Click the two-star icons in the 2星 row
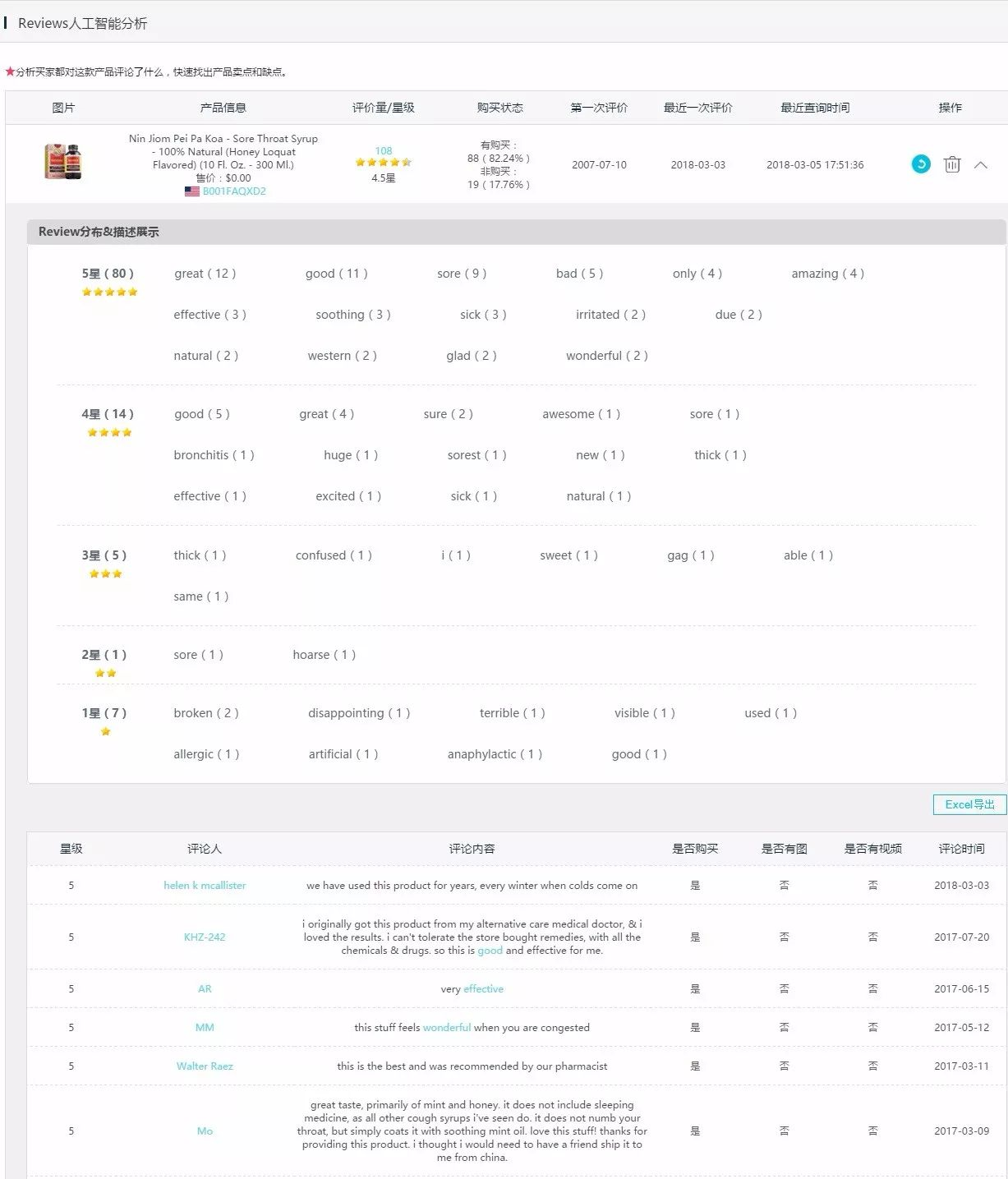This screenshot has width=1008, height=1179. [x=105, y=672]
